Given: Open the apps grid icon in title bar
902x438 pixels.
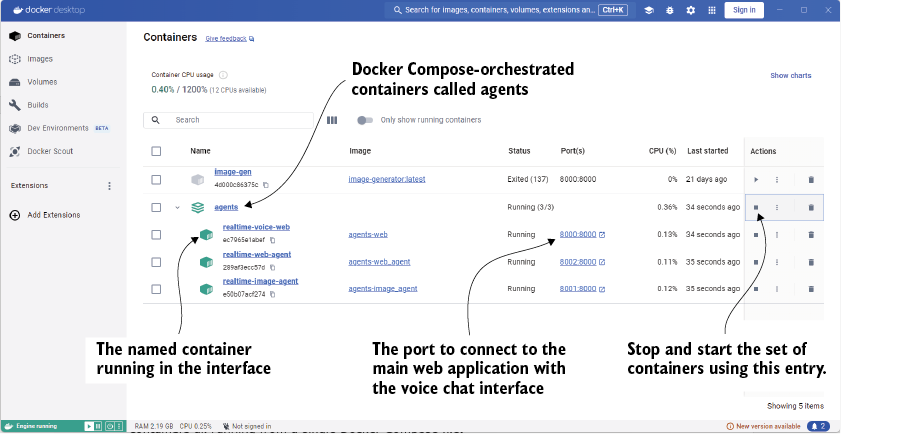Looking at the screenshot, I should [712, 10].
